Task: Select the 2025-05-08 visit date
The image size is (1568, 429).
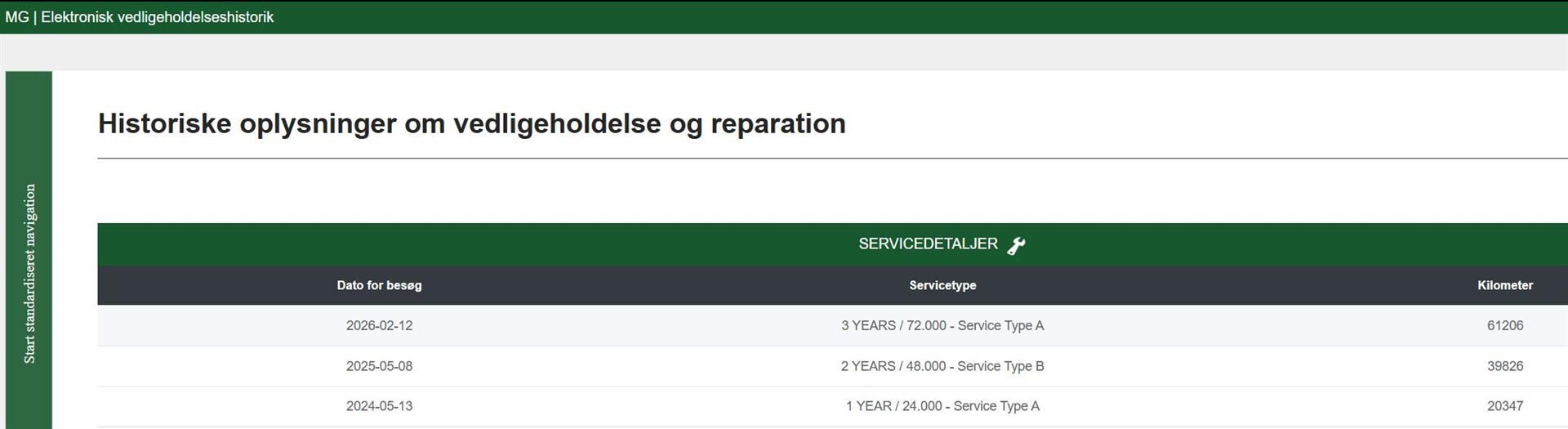Action: (379, 366)
